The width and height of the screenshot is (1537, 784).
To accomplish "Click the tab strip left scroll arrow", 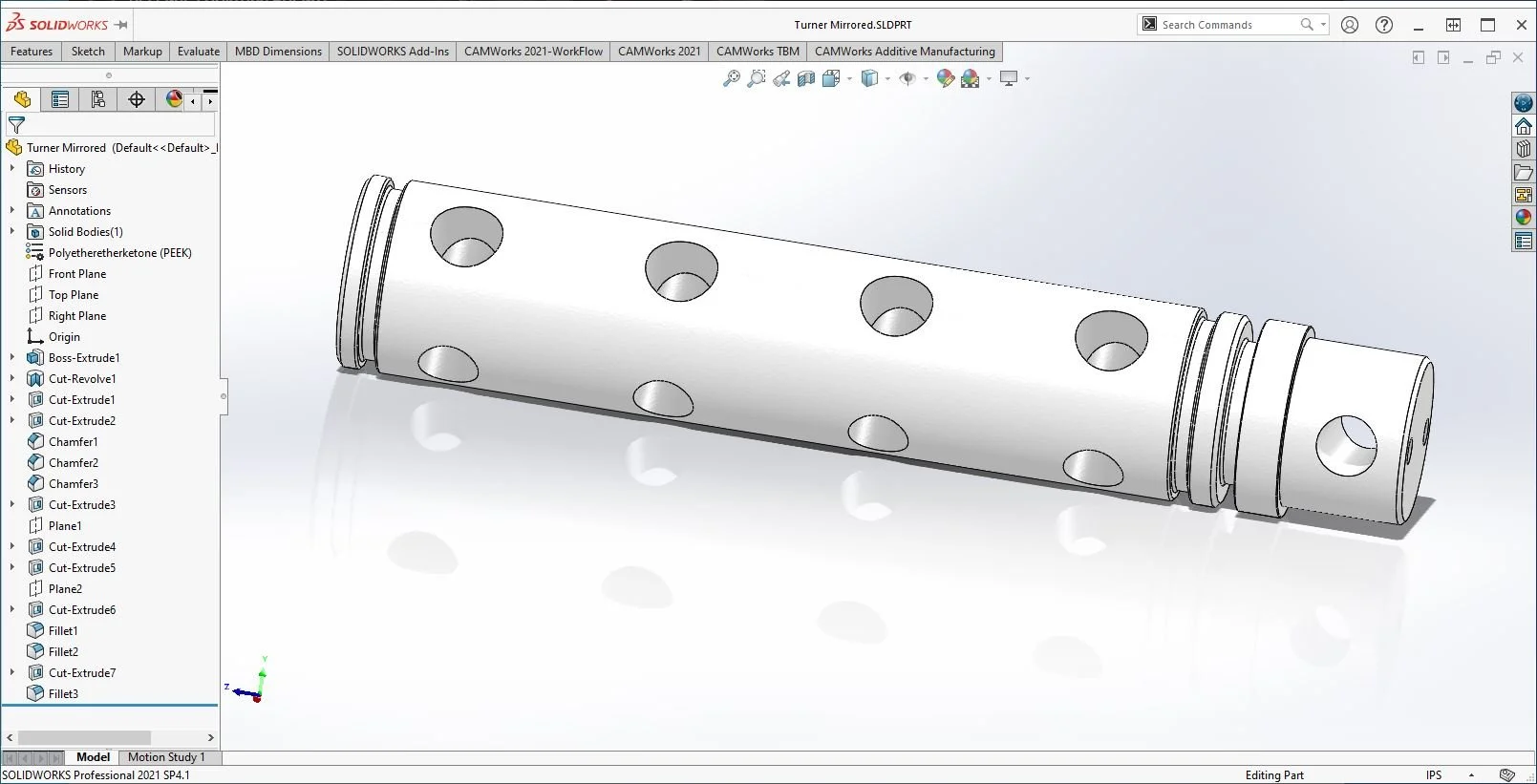I will tap(194, 100).
